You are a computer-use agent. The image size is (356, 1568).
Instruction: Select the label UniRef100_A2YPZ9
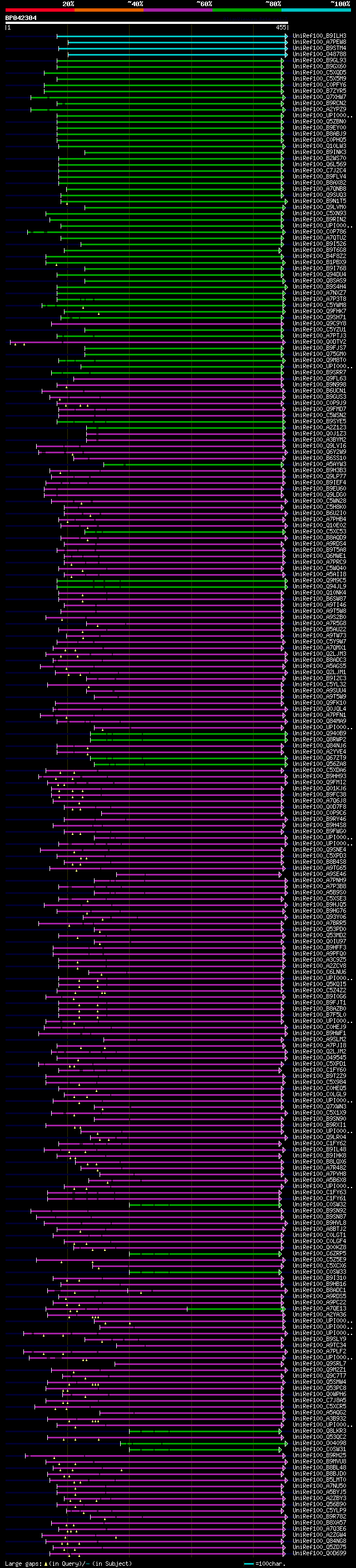point(319,110)
